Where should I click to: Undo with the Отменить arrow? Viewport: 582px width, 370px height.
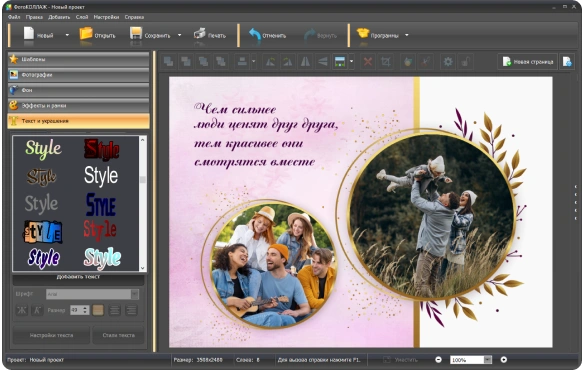[255, 35]
